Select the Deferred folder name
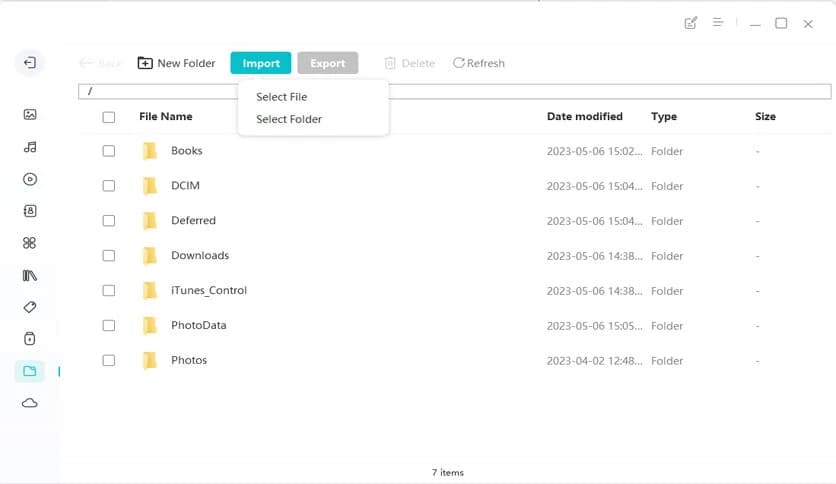The width and height of the screenshot is (836, 484). pos(194,221)
